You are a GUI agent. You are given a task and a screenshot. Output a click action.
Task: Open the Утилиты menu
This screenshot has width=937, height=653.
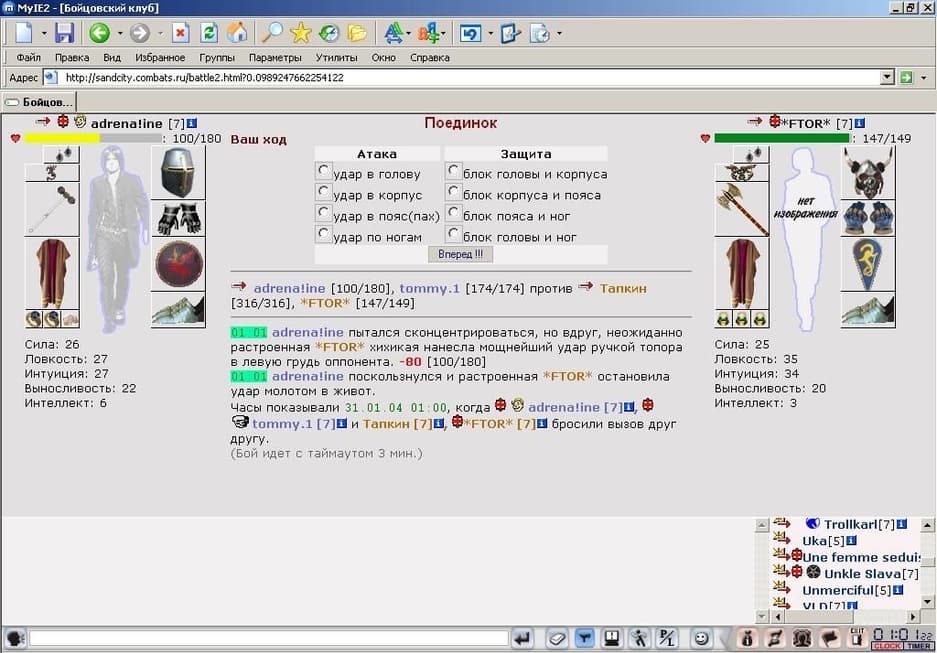coord(336,58)
